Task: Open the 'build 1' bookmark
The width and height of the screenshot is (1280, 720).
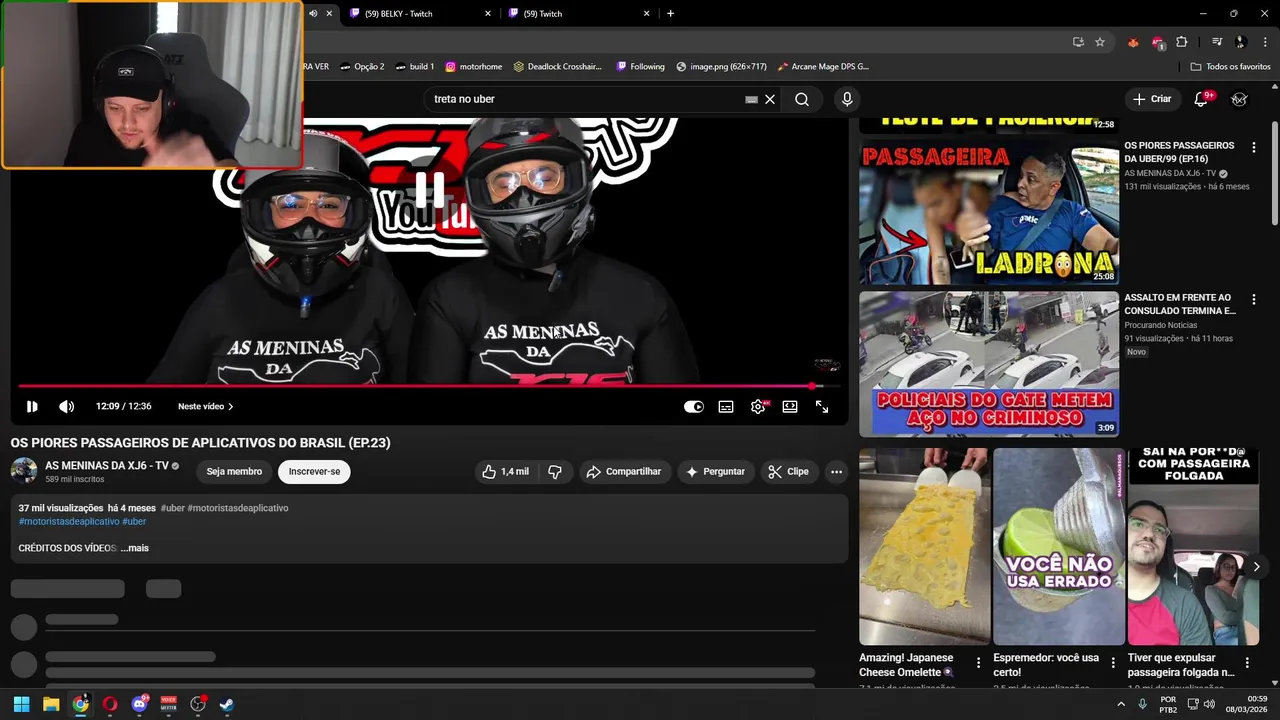Action: [x=415, y=67]
